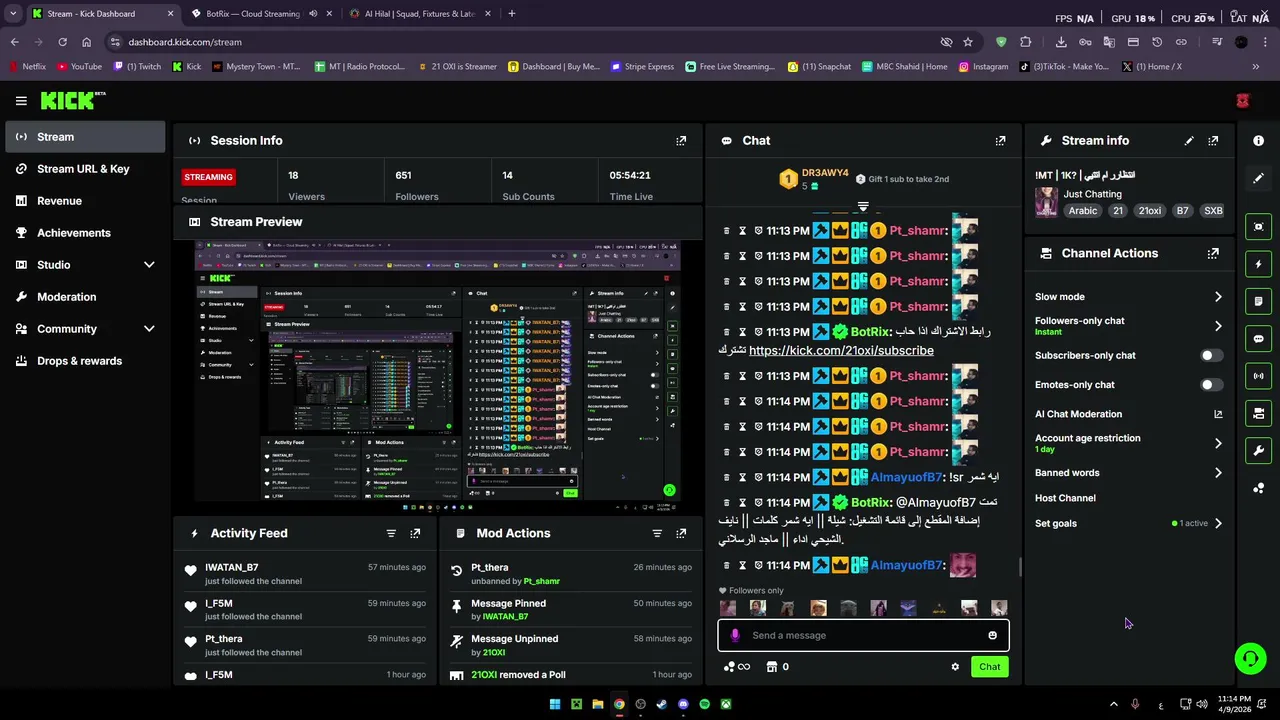Viewport: 1280px width, 720px height.
Task: Filter the Mod Actions list
Action: [x=657, y=534]
